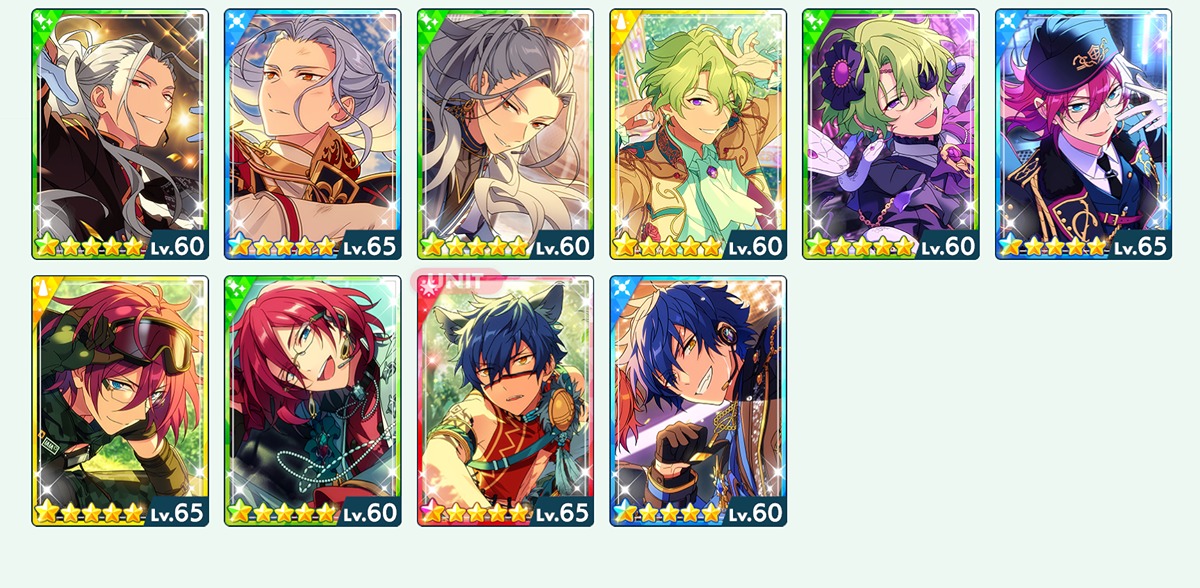Select the long gray-haired card with the white robe

click(x=505, y=134)
